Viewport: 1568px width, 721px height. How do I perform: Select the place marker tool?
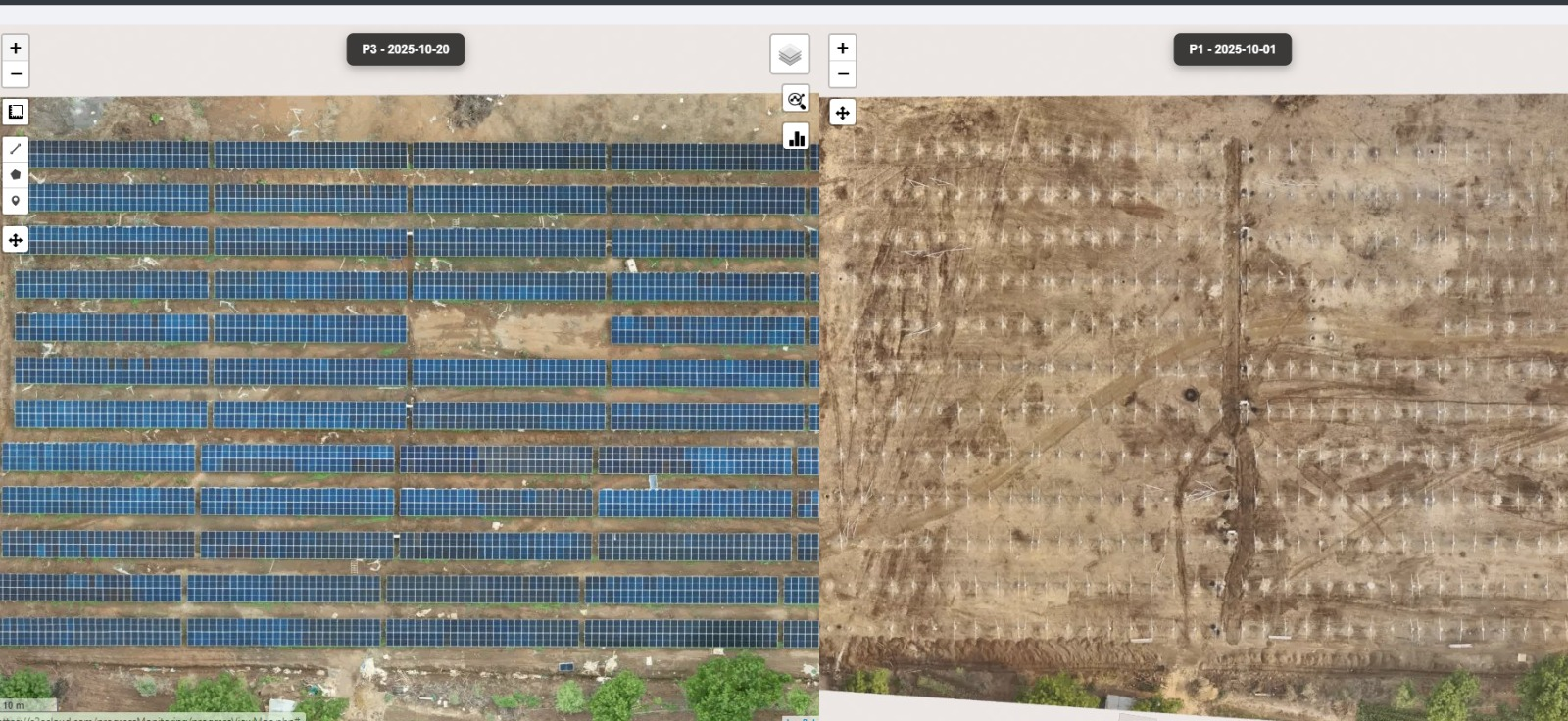point(16,201)
